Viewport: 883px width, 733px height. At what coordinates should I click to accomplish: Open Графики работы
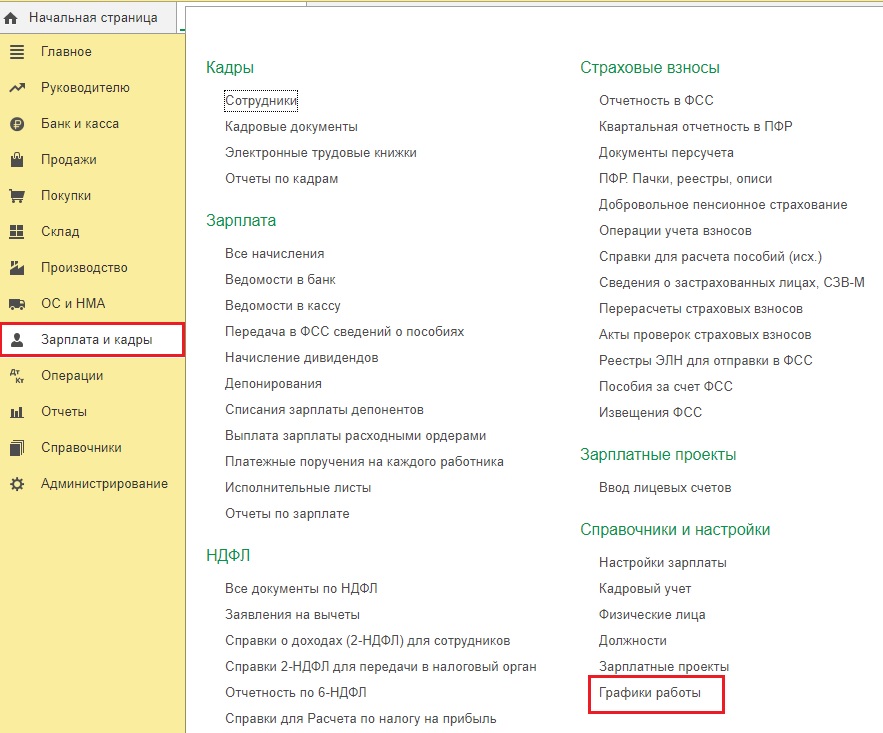(x=650, y=693)
